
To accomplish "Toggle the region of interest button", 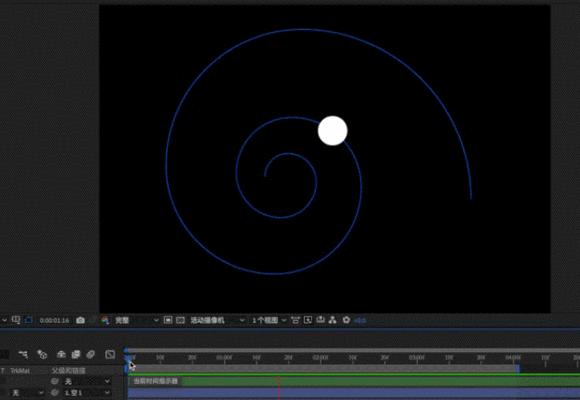I will [168, 320].
